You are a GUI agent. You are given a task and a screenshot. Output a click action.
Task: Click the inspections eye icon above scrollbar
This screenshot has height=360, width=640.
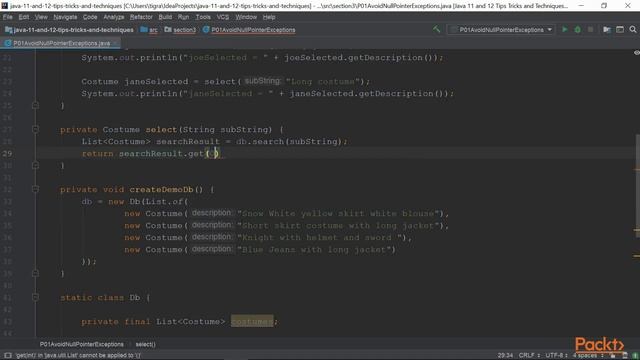tap(636, 53)
